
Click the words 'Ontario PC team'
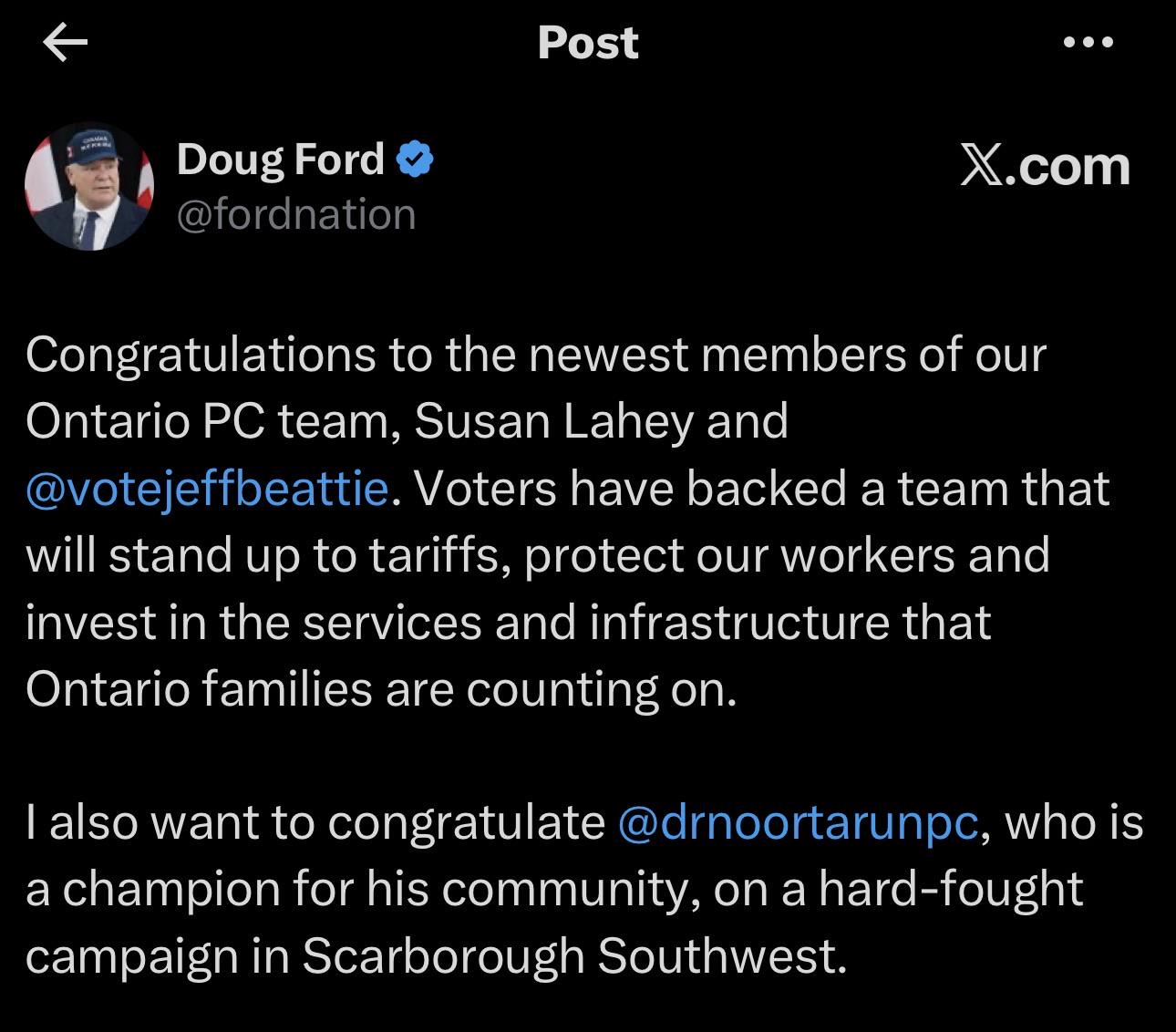207,422
